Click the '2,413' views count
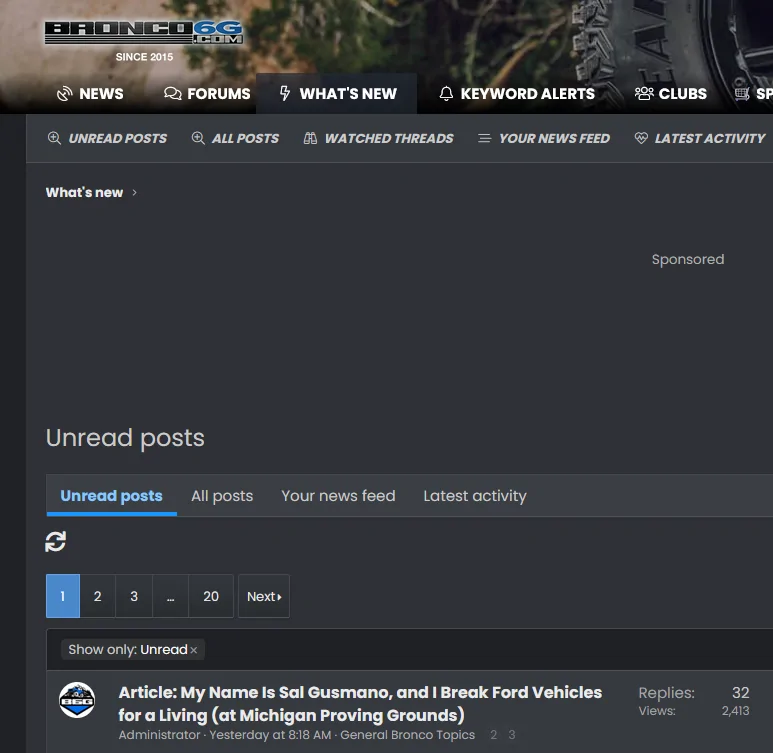Image resolution: width=773 pixels, height=753 pixels. click(736, 711)
